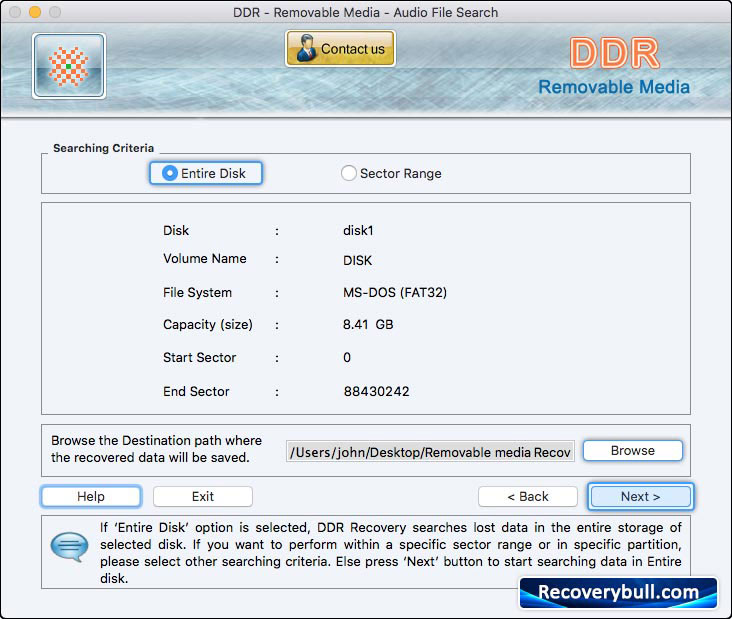
Task: Click the Start Sector value 0
Action: click(347, 358)
